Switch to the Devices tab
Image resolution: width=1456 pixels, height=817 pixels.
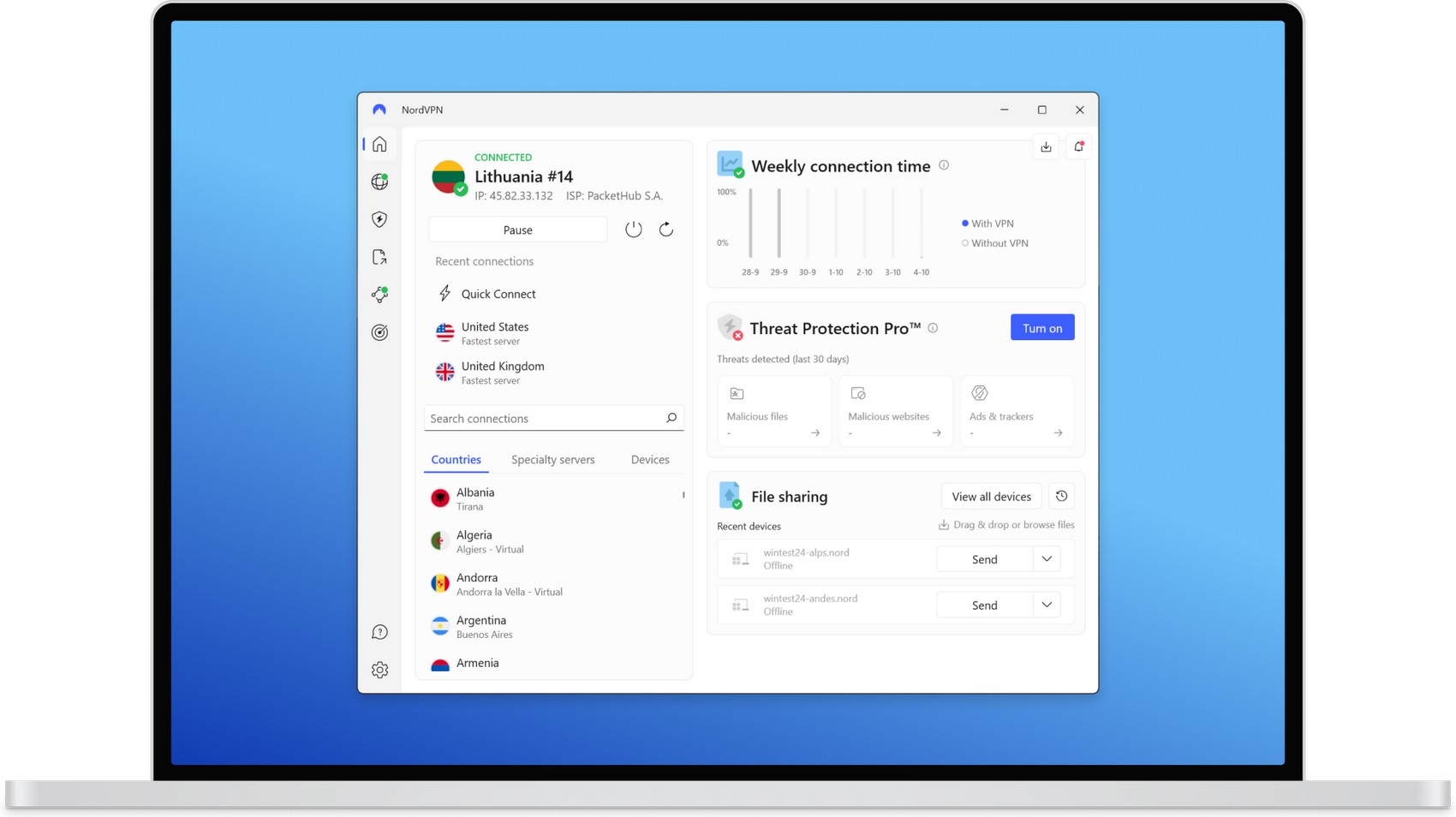[x=650, y=460]
